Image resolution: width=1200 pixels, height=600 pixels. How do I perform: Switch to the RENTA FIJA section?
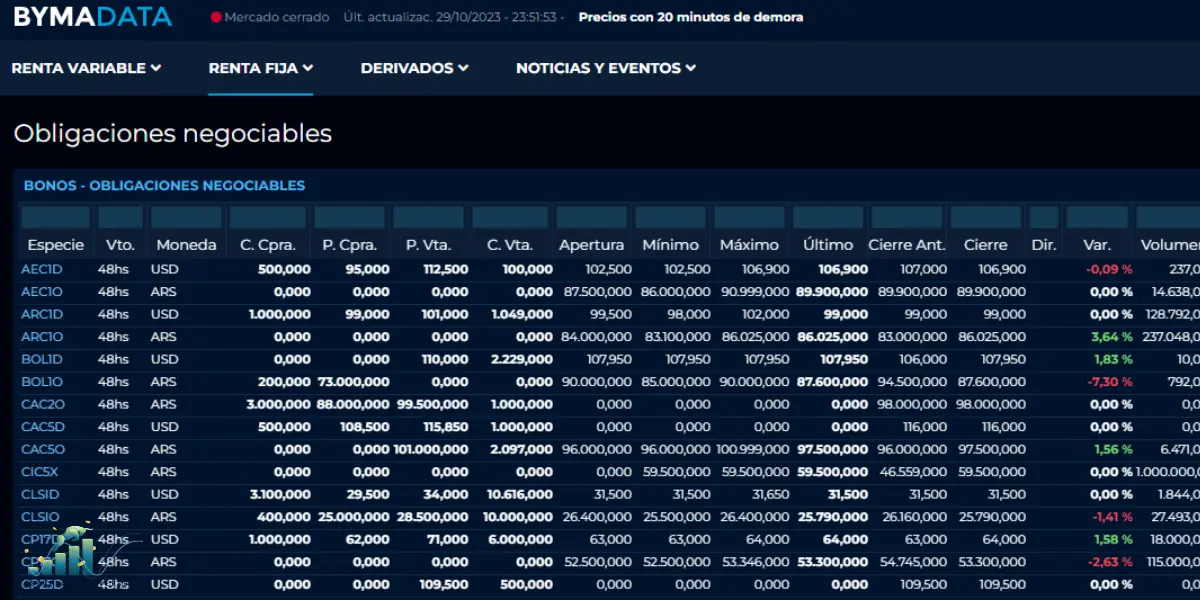[253, 68]
